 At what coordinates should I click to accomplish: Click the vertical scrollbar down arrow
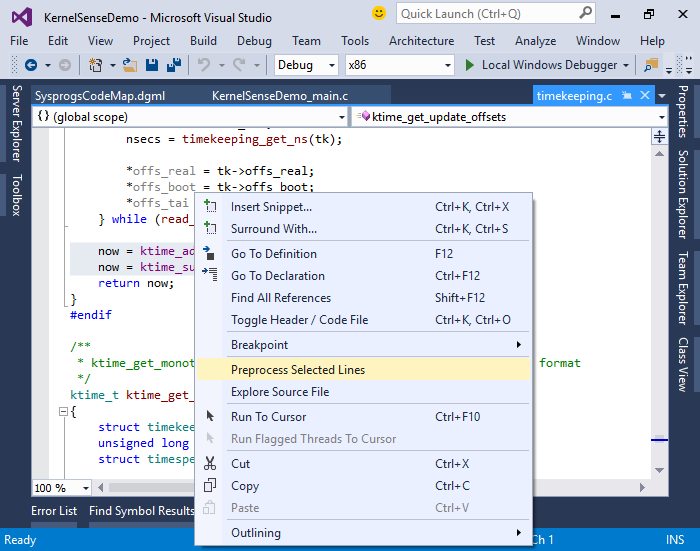(659, 470)
